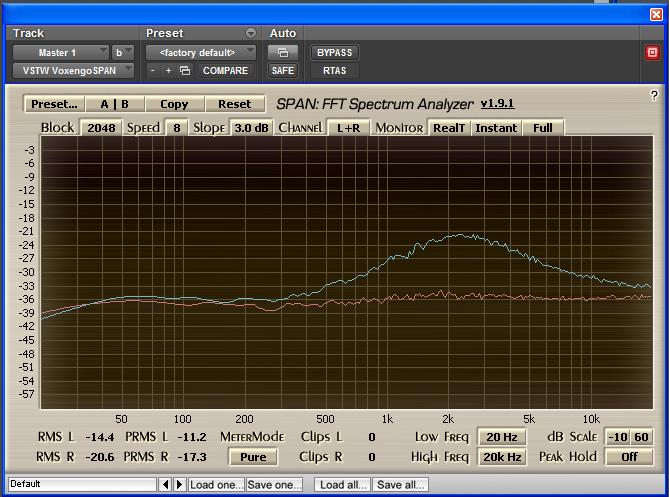The height and width of the screenshot is (497, 669).
Task: Go to previous program with left arrow
Action: tap(165, 484)
